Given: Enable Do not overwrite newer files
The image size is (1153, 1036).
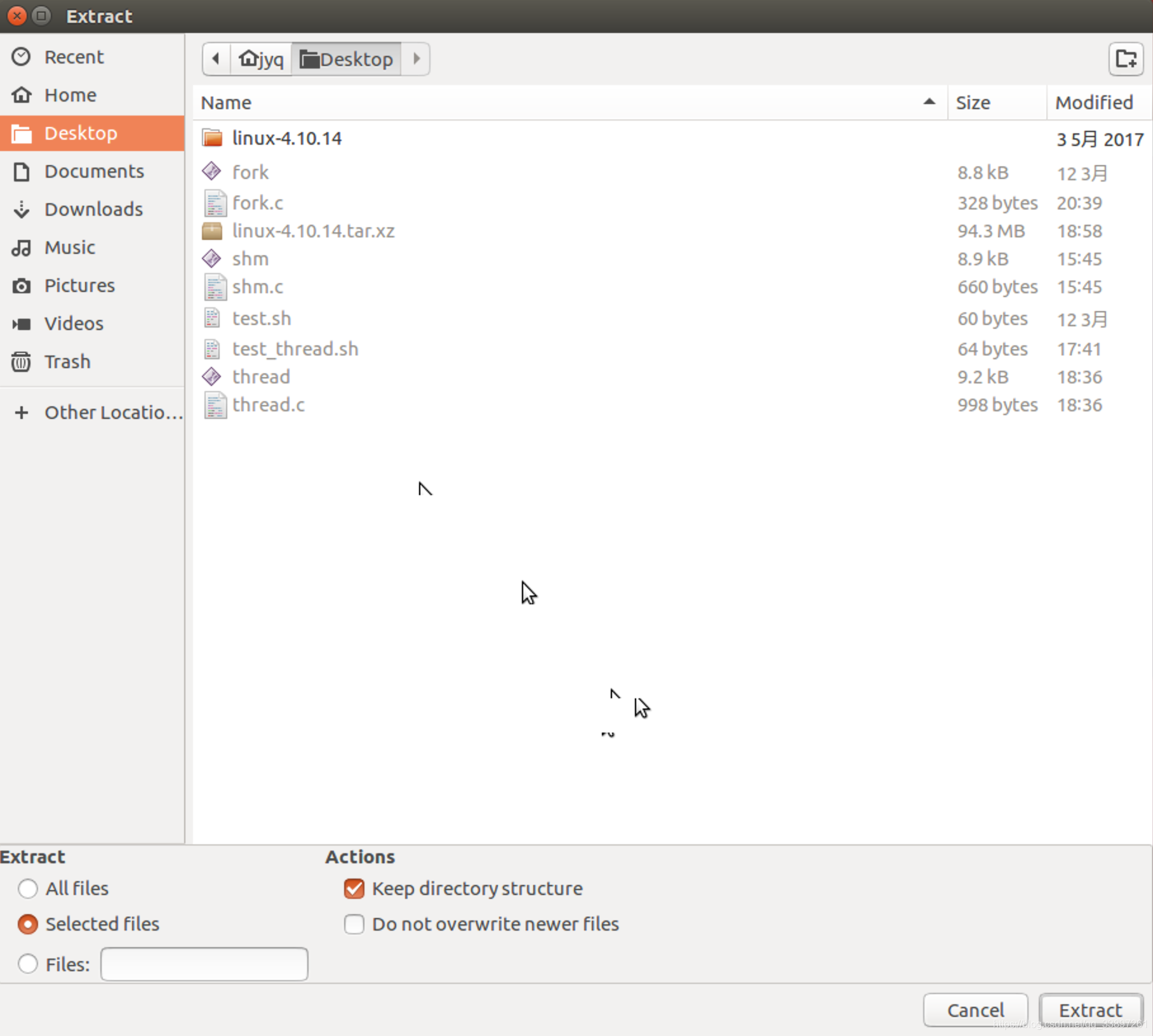Looking at the screenshot, I should (x=354, y=924).
